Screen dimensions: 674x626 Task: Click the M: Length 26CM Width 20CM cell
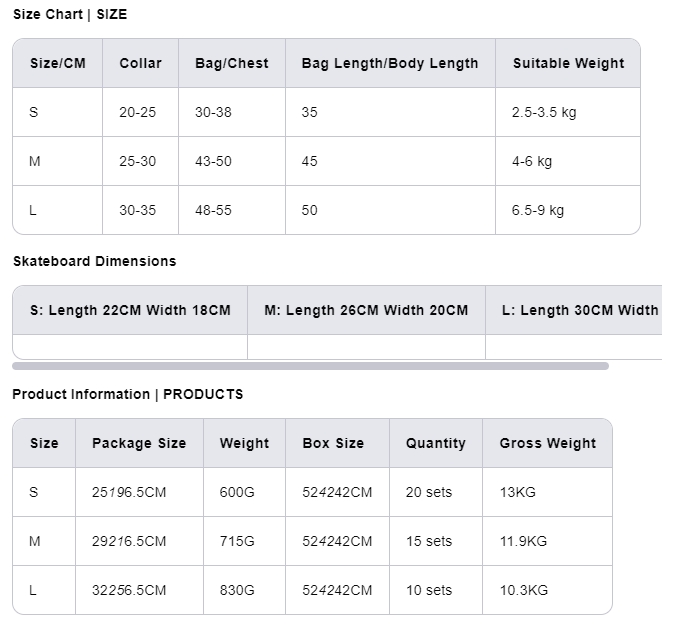click(366, 310)
